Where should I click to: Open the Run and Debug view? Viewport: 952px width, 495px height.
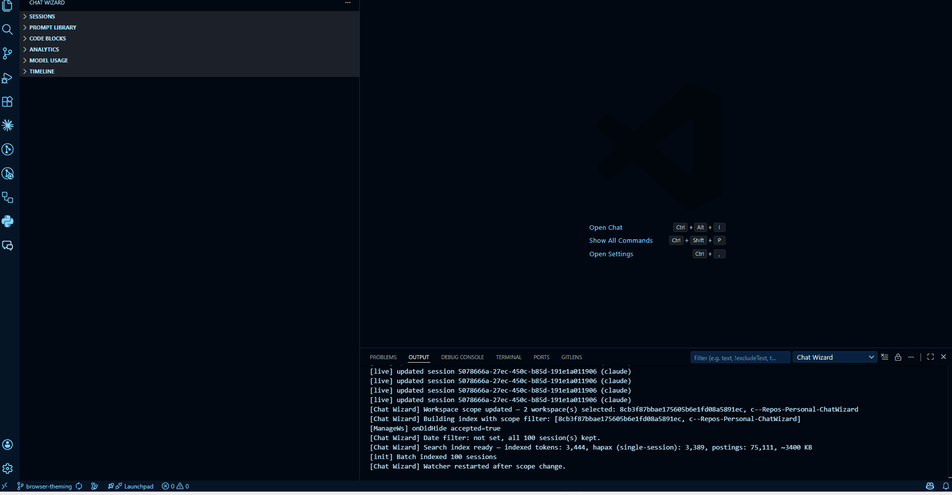point(7,78)
